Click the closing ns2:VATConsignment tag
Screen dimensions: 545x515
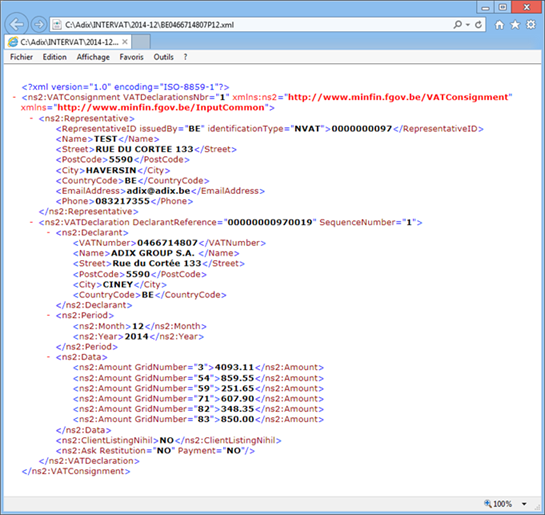[x=76, y=472]
